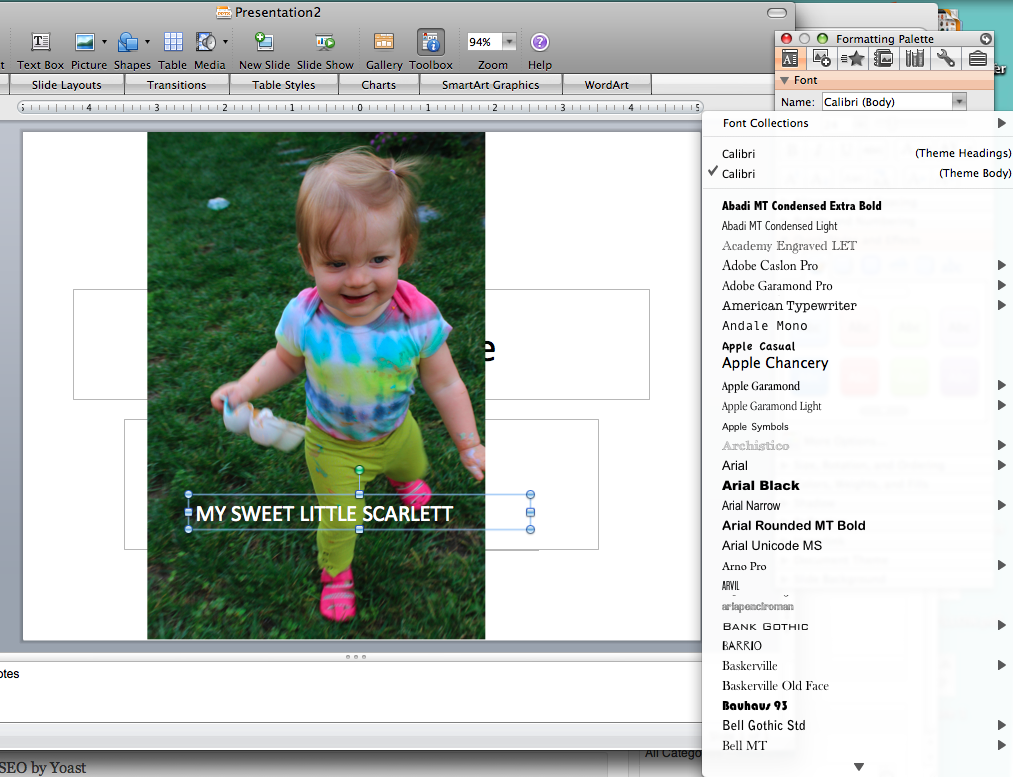
Task: Click the Shapes toolbar icon
Action: click(128, 42)
